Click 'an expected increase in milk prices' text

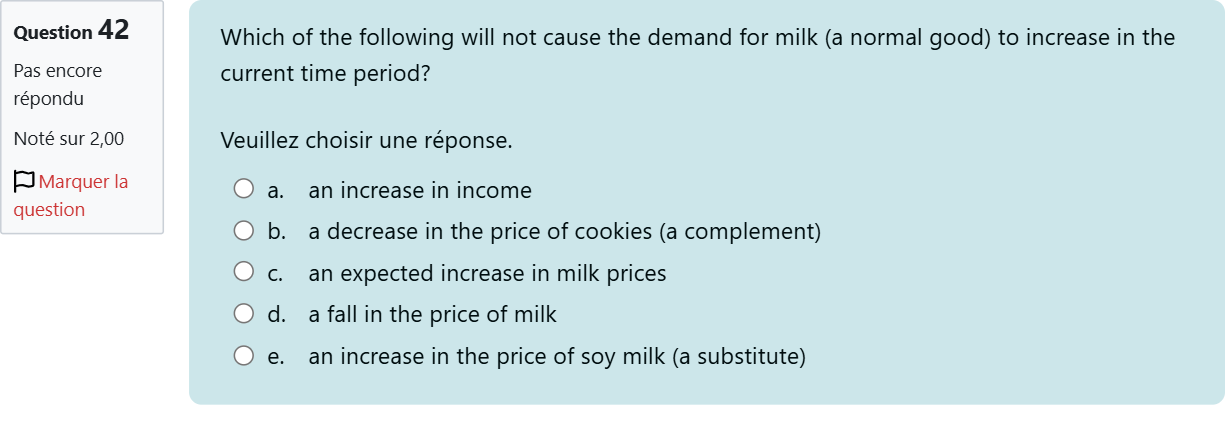[x=487, y=273]
